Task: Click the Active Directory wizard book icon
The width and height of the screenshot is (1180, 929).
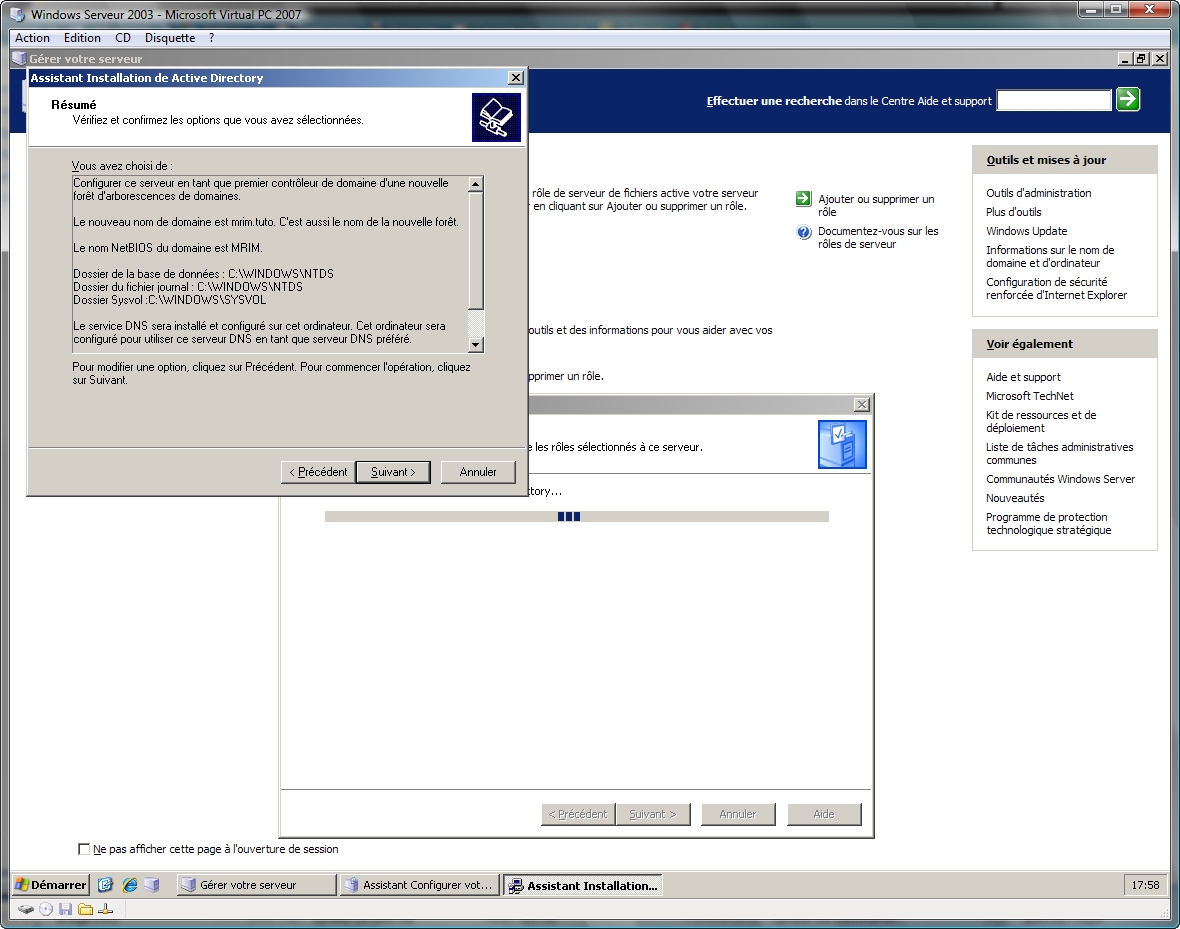Action: 496,117
